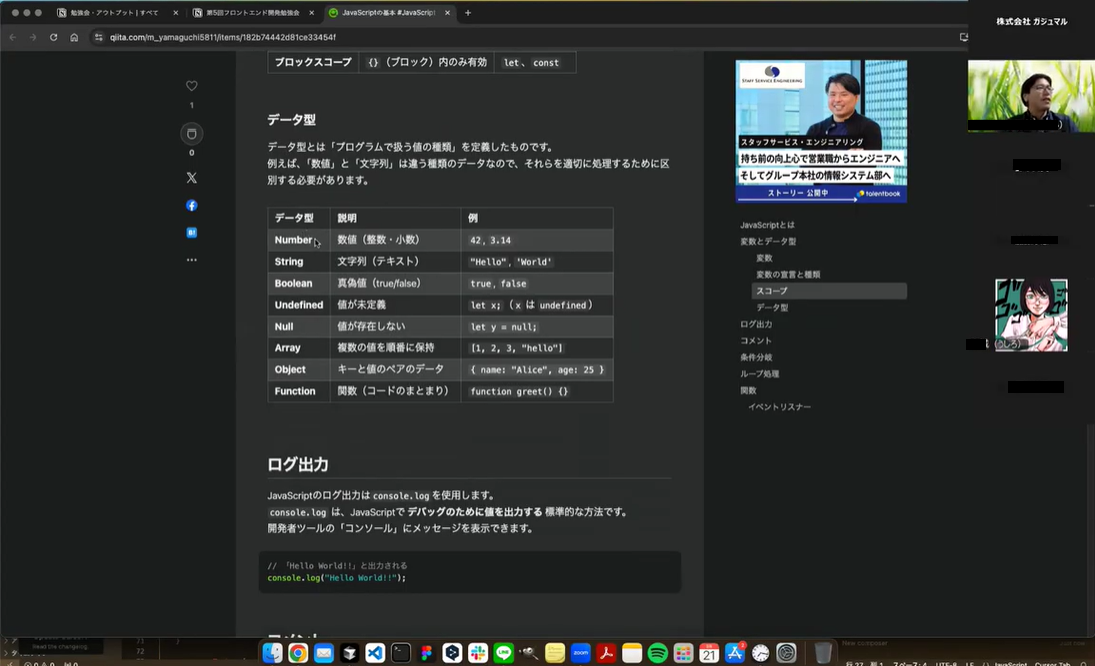The width and height of the screenshot is (1095, 666).
Task: Close the 第5回フロントエンド開発勉強会 tab
Action: click(x=311, y=13)
